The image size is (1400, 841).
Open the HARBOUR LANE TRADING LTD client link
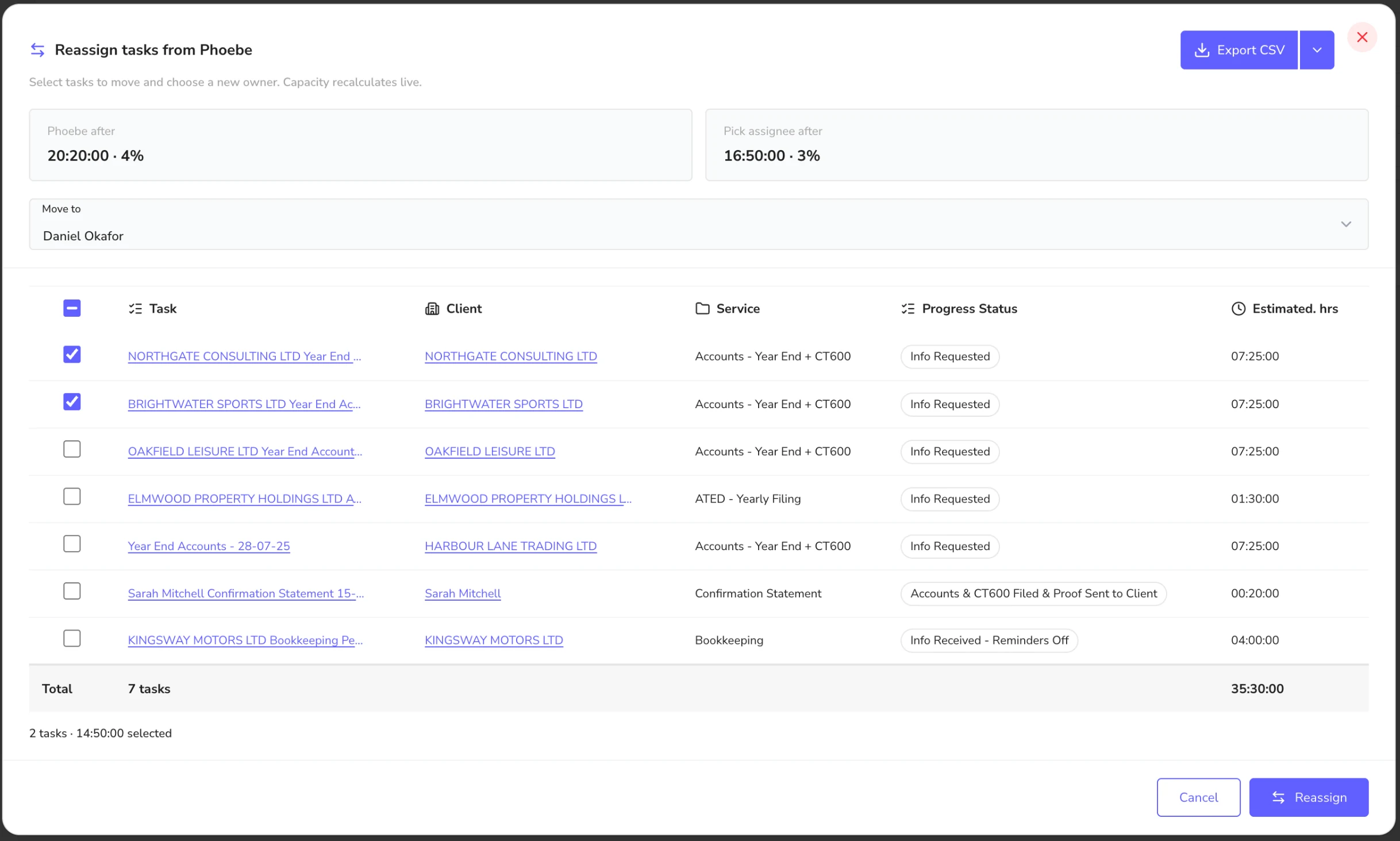(x=510, y=546)
